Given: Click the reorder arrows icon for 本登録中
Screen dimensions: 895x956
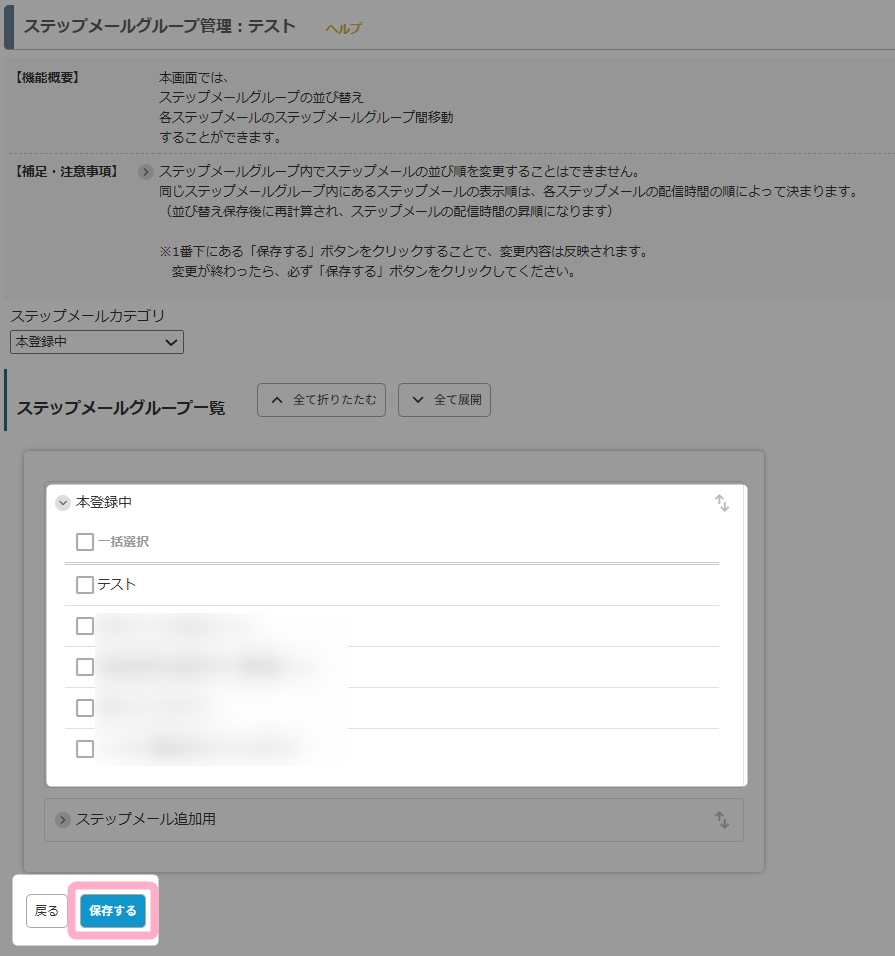Looking at the screenshot, I should (x=721, y=503).
